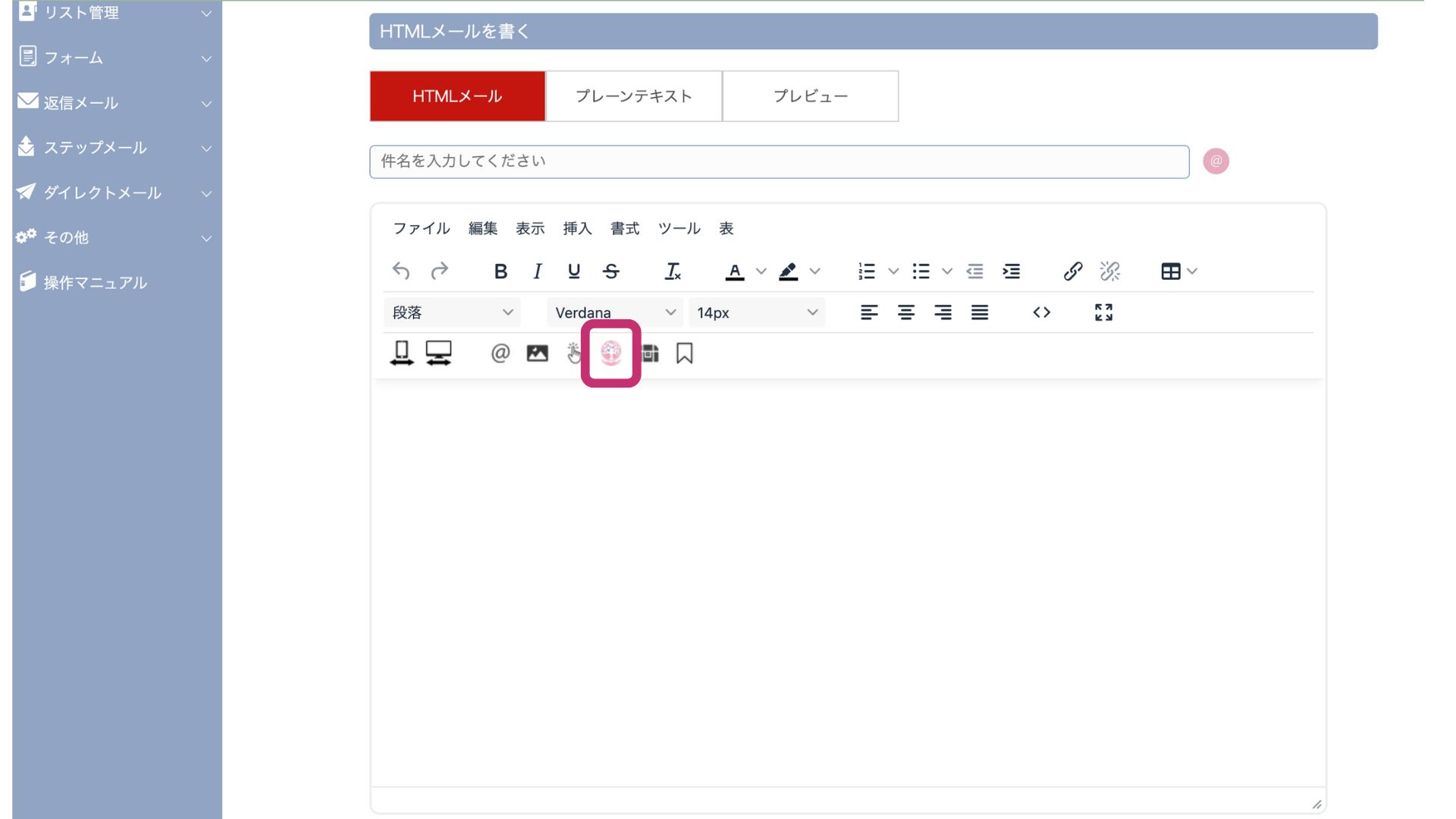Remove link with unlink icon
Screen dimensions: 1456x819
[1110, 271]
